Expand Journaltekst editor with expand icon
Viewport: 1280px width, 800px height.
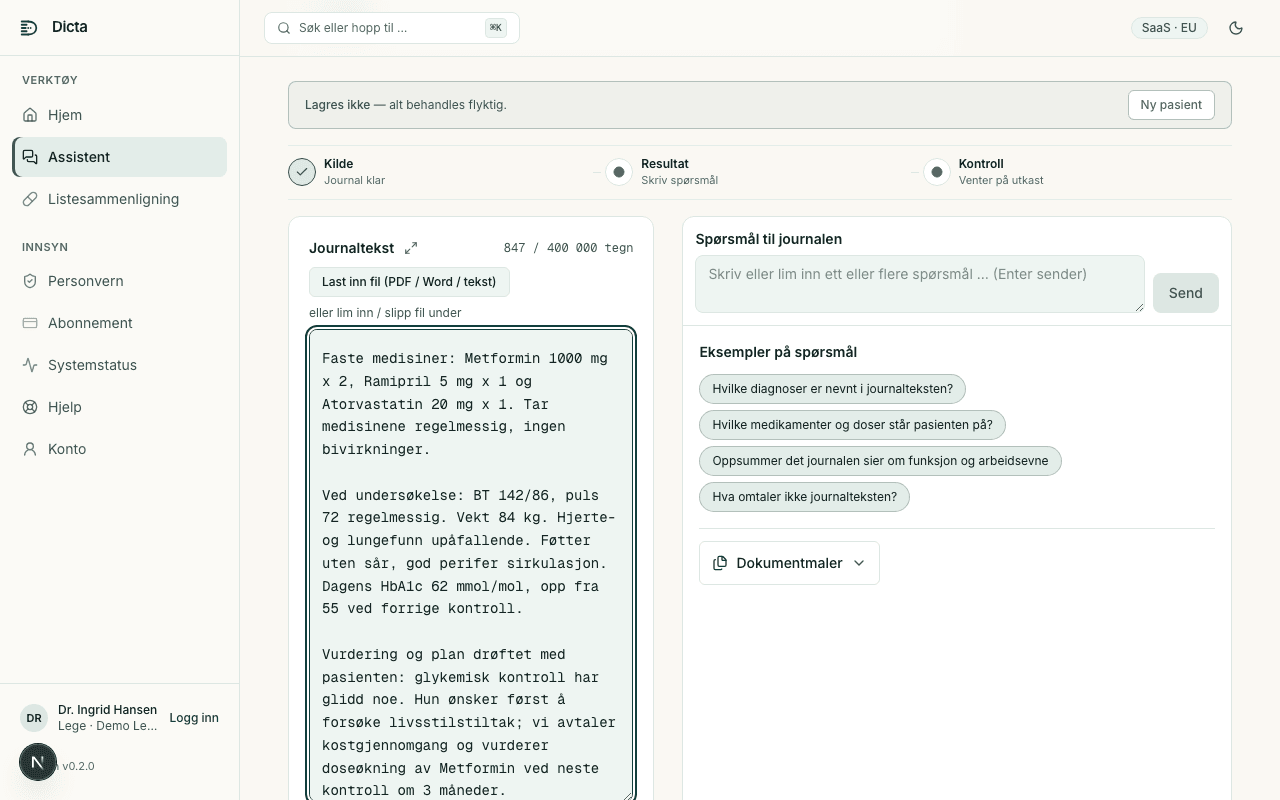point(411,248)
